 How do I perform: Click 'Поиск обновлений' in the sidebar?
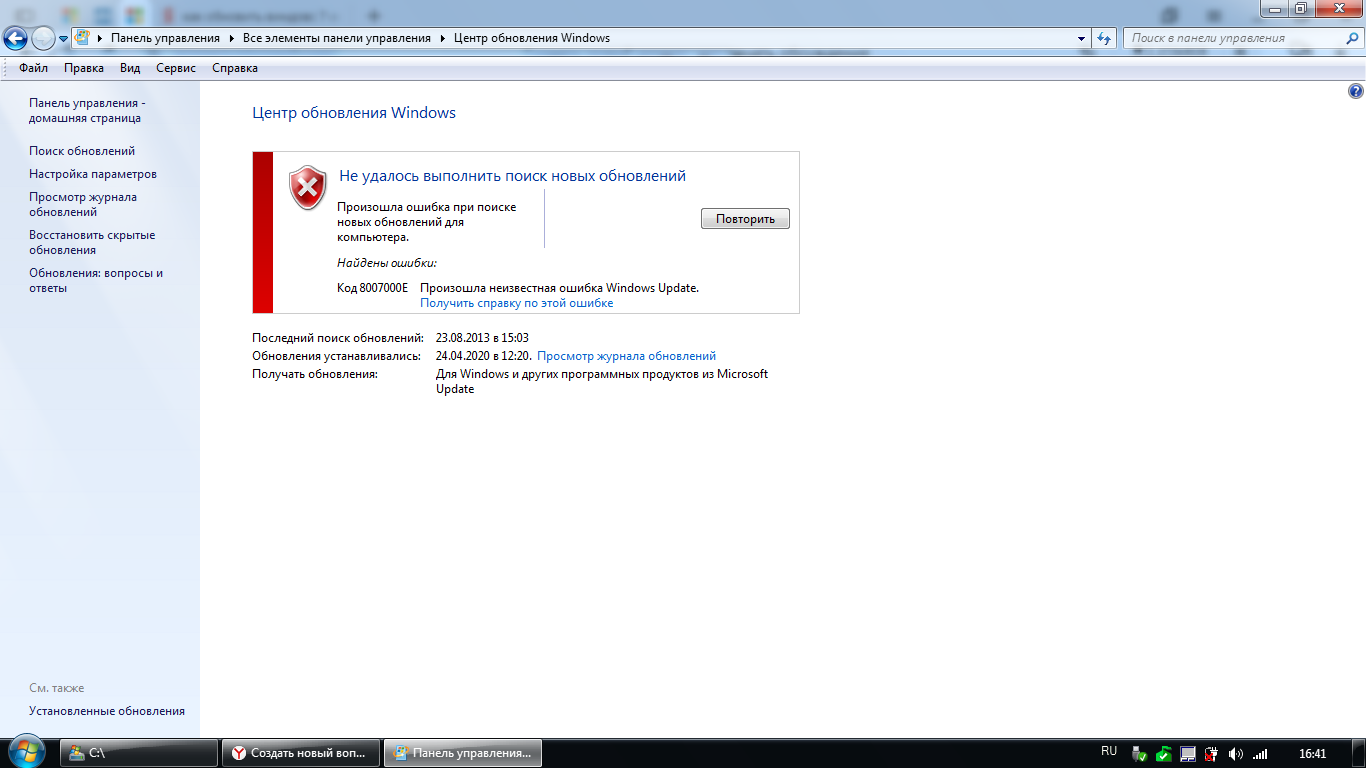click(x=82, y=151)
